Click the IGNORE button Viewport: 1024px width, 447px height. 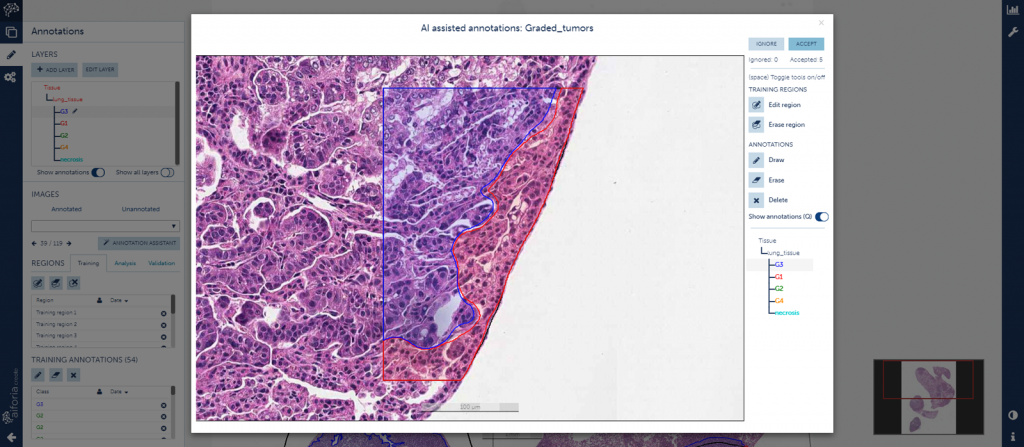(766, 44)
